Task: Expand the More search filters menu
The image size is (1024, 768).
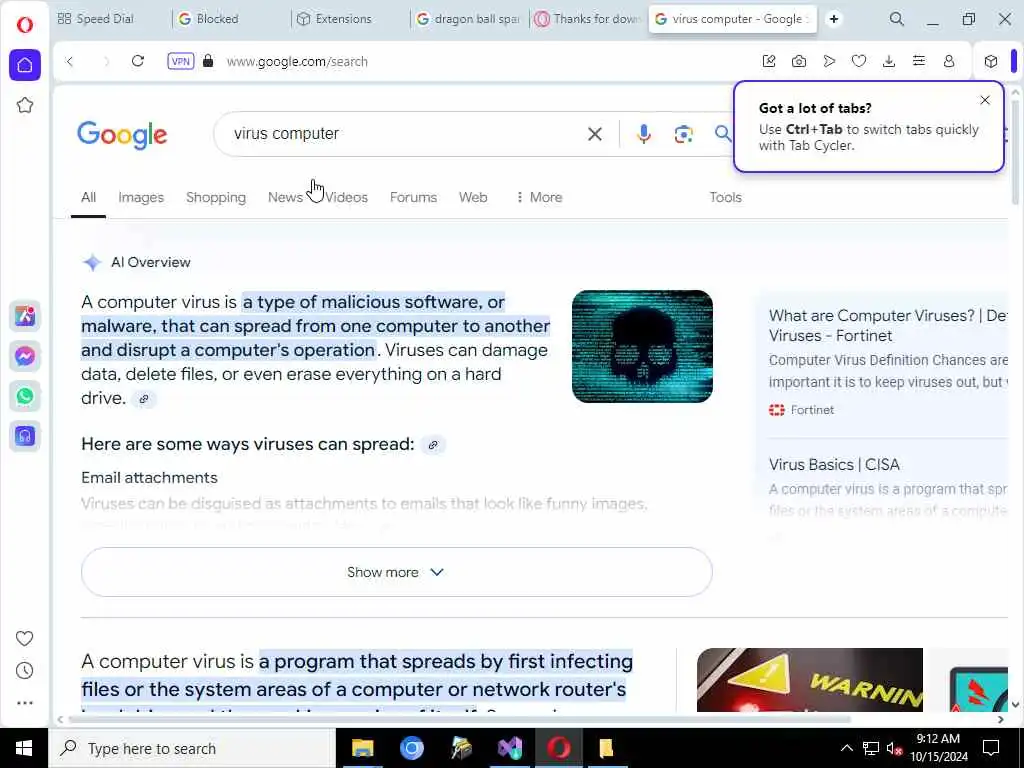Action: pos(539,197)
